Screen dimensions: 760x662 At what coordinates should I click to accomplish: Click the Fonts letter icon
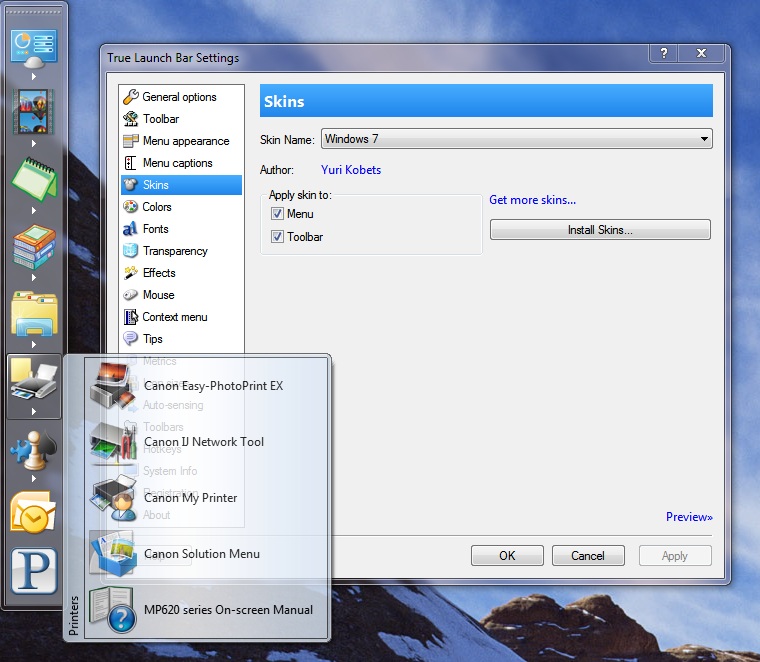point(130,229)
